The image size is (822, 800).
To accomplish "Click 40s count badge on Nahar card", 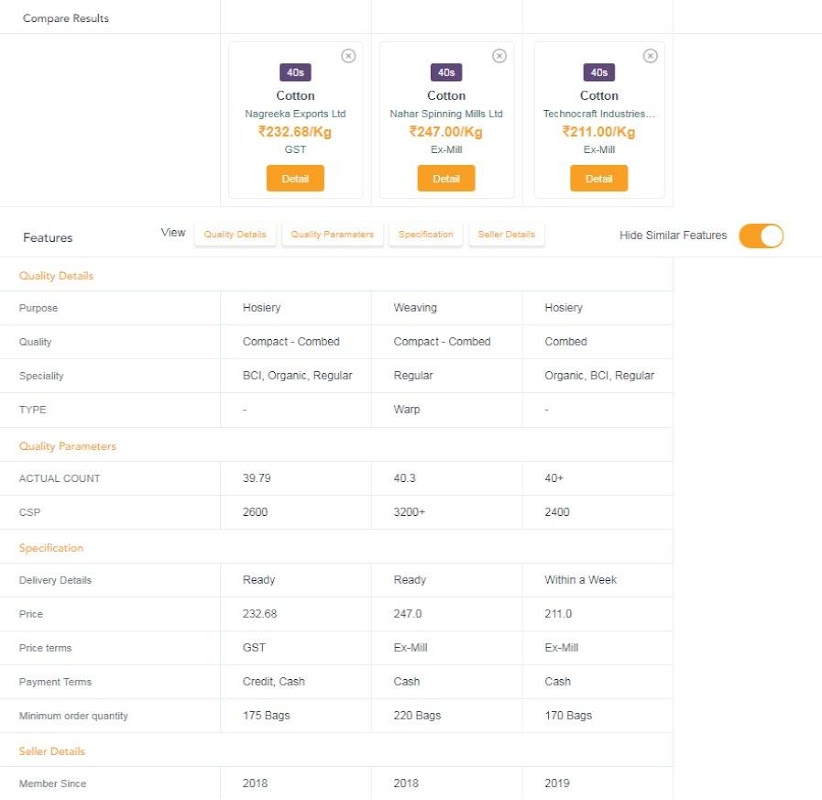I will [x=446, y=72].
